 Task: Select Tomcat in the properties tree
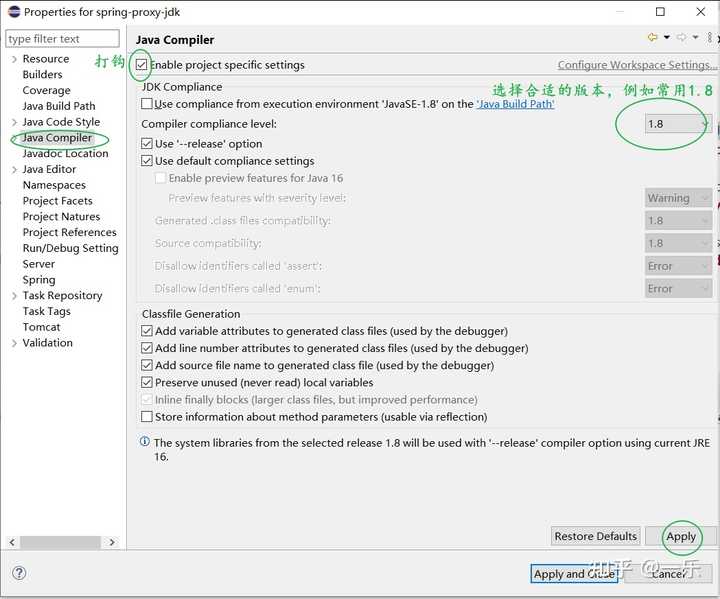tap(41, 327)
